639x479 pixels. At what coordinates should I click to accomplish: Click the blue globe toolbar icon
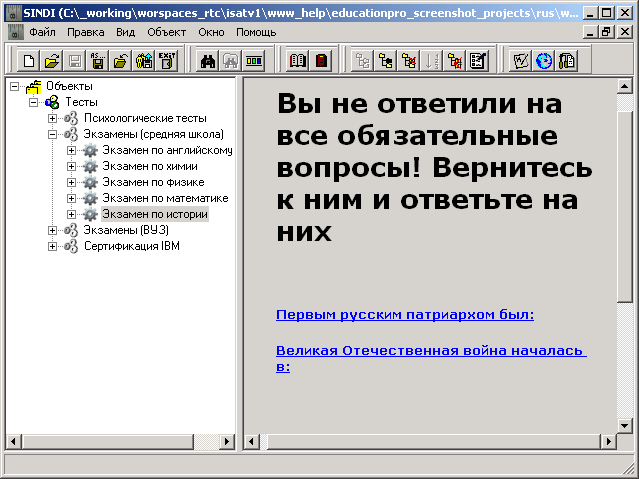pyautogui.click(x=544, y=60)
